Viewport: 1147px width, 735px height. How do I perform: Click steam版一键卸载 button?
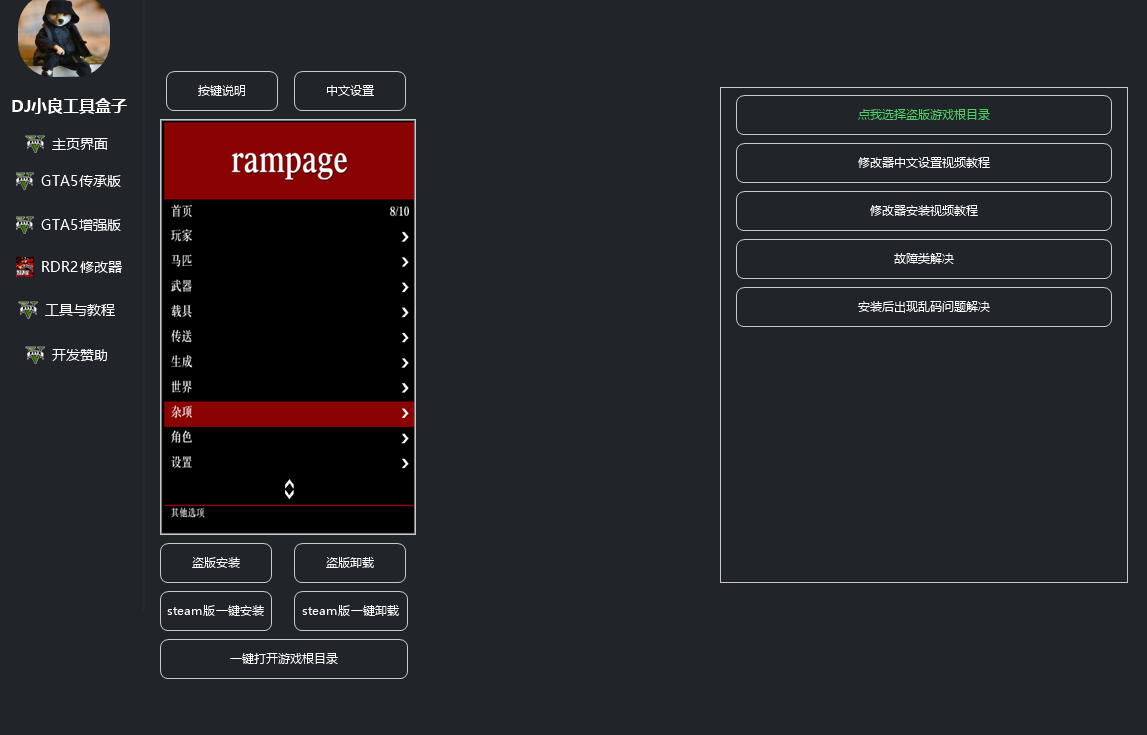click(x=350, y=611)
